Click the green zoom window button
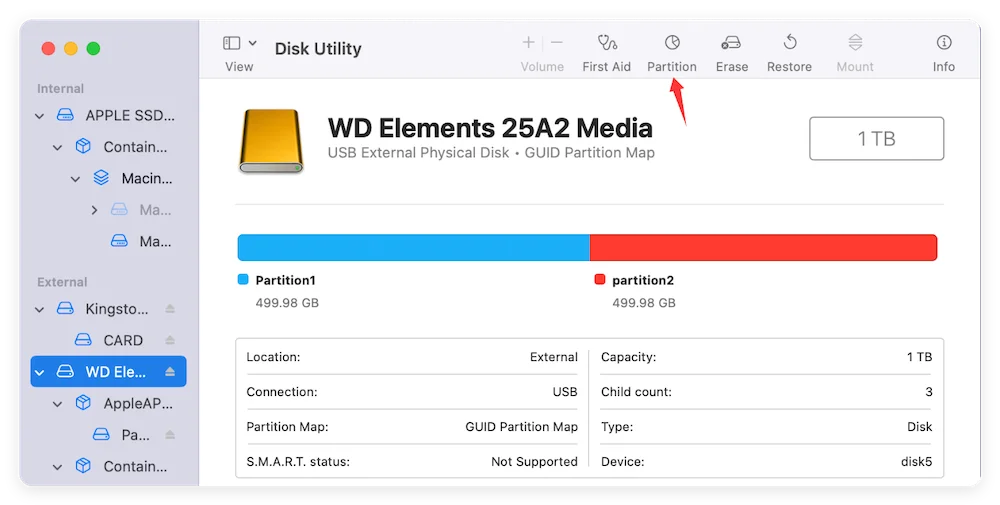Image resolution: width=1000 pixels, height=505 pixels. 93,48
